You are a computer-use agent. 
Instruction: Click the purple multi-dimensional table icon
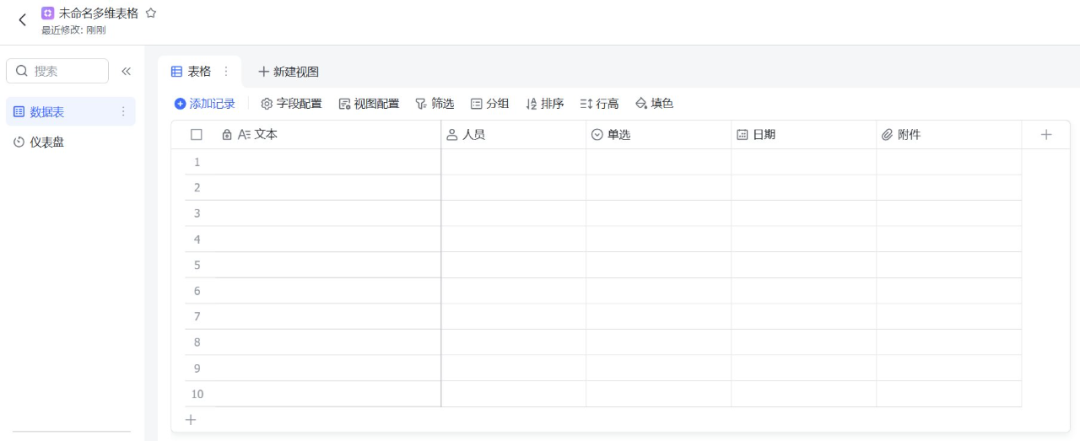click(48, 13)
